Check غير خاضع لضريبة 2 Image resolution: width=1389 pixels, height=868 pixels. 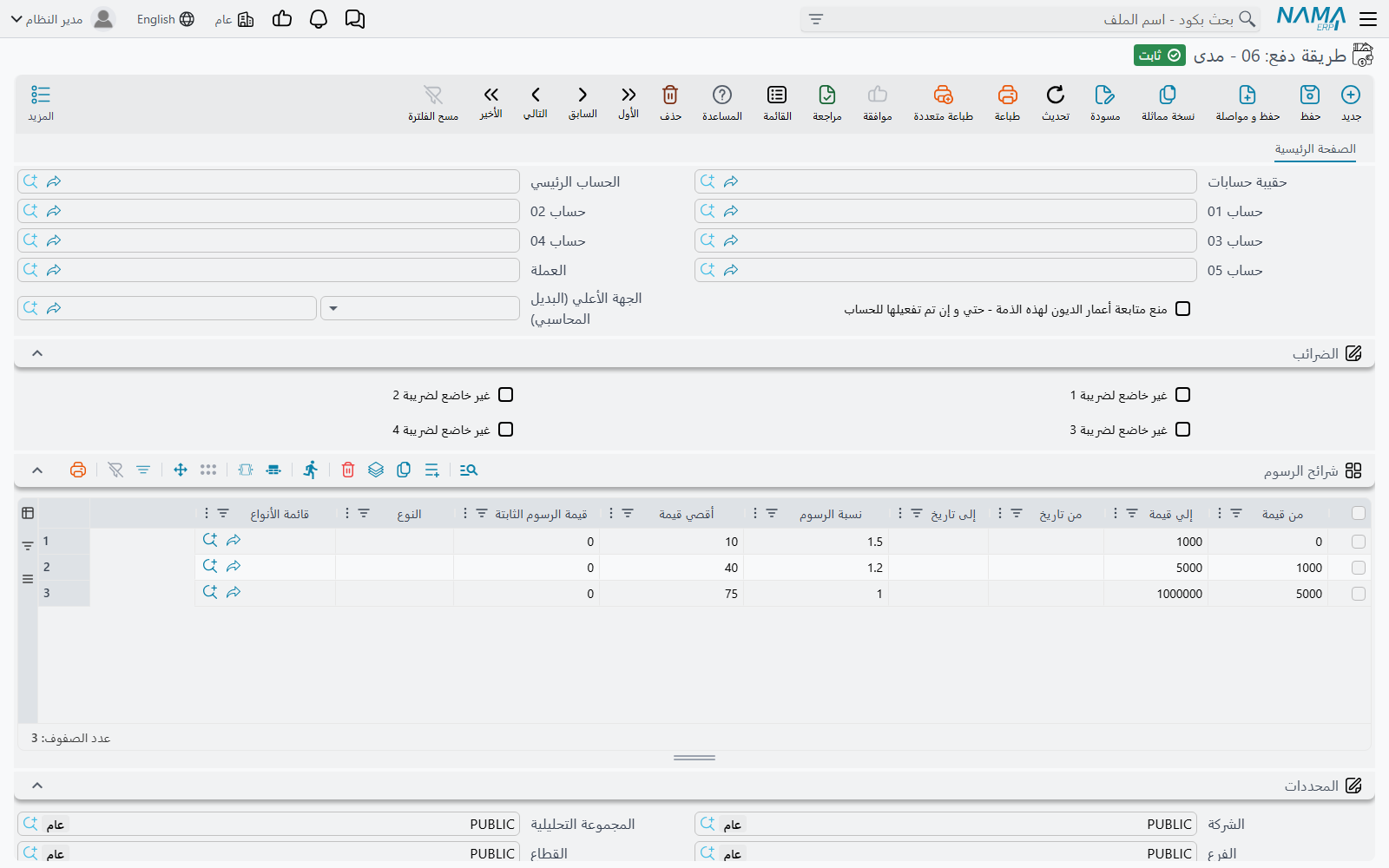(x=506, y=395)
